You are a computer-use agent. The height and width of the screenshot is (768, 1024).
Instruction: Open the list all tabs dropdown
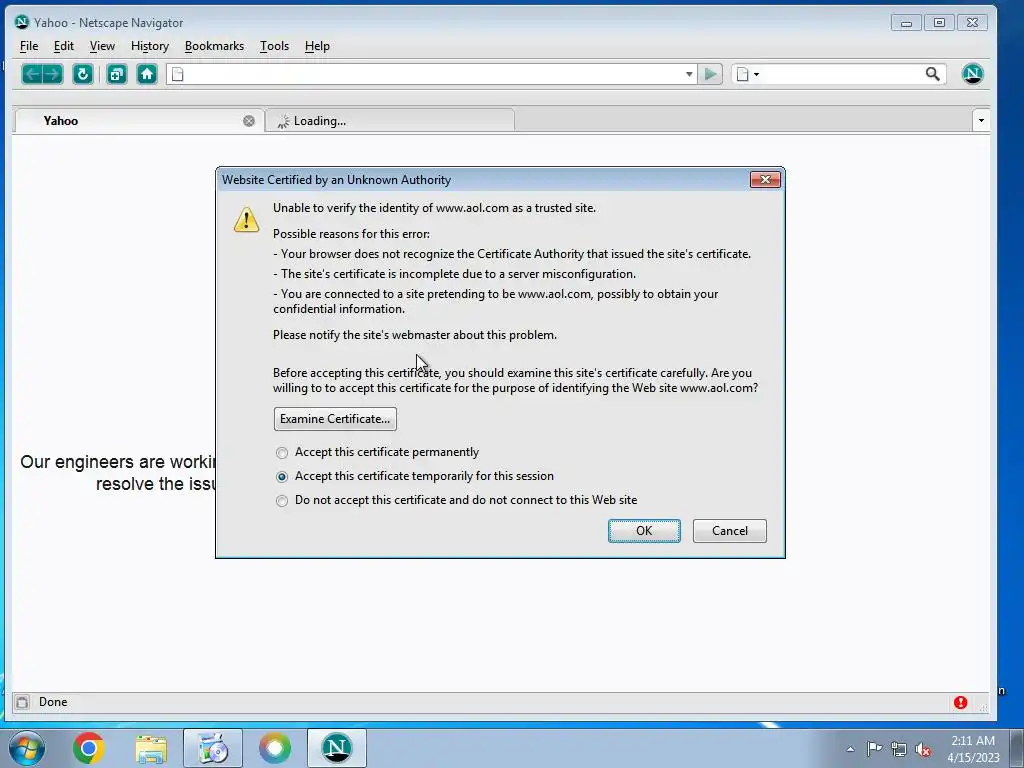tap(981, 120)
